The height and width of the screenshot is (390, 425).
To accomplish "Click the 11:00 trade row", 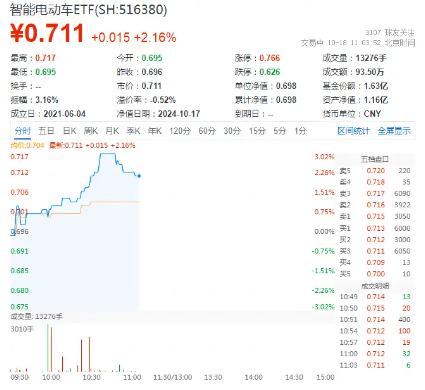I will tap(375, 354).
